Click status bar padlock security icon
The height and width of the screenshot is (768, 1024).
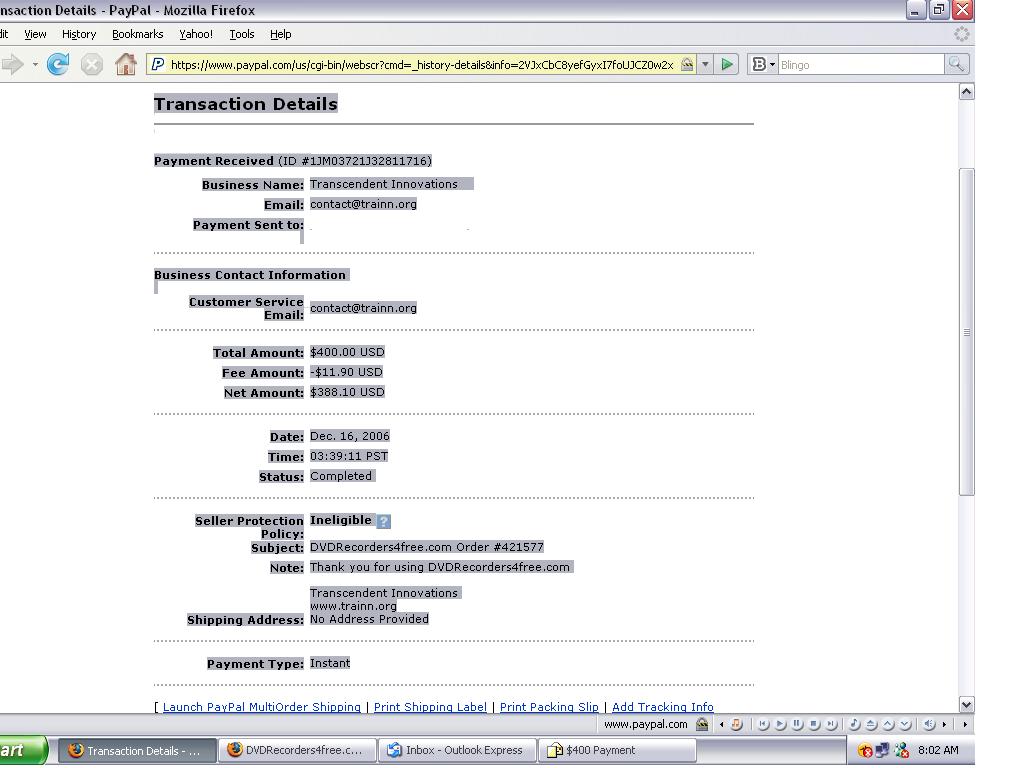(702, 724)
